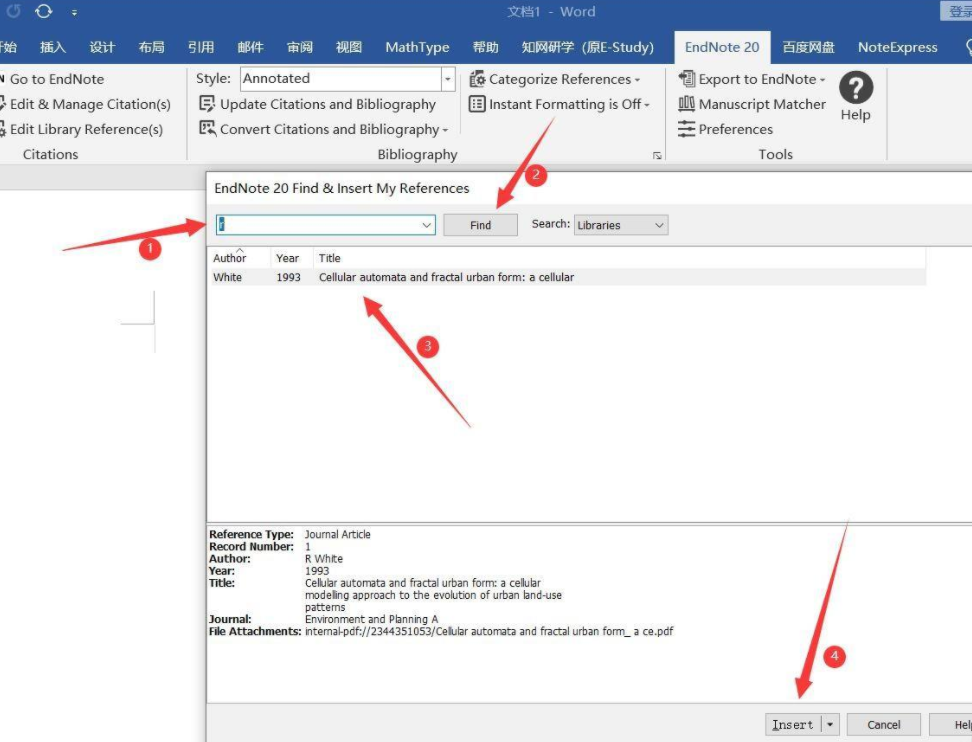Switch to the 引用 tab
This screenshot has height=742, width=972.
tap(201, 47)
